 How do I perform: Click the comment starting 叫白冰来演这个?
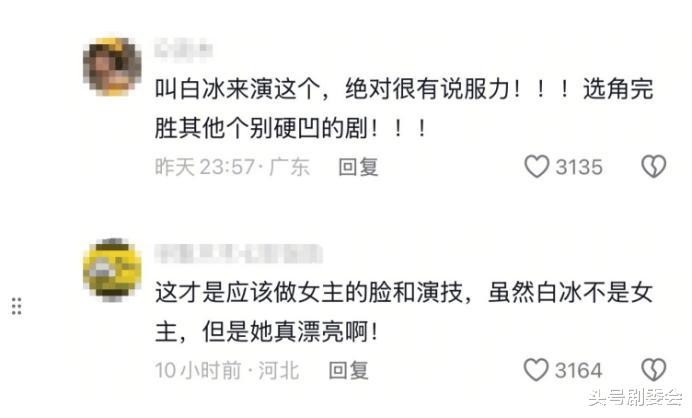[404, 109]
